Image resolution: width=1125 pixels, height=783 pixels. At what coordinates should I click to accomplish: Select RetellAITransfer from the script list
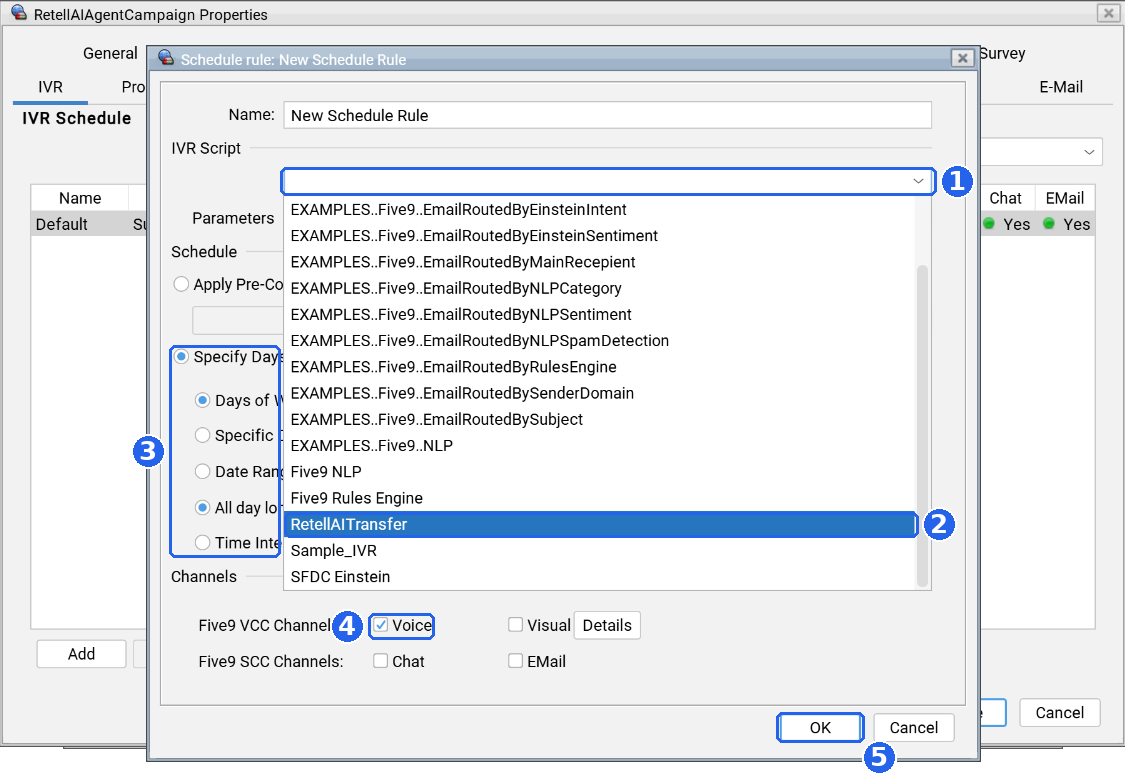coord(600,525)
